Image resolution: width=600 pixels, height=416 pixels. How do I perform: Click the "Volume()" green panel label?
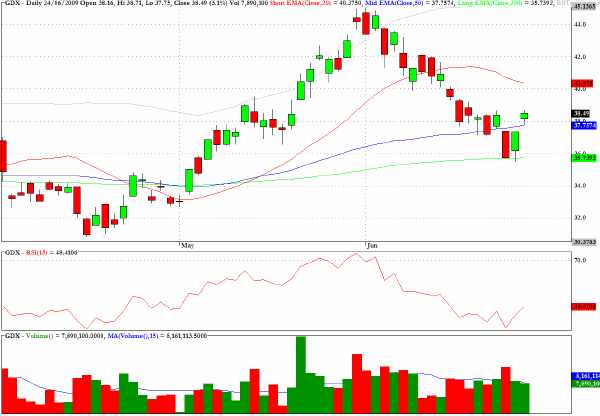39,336
